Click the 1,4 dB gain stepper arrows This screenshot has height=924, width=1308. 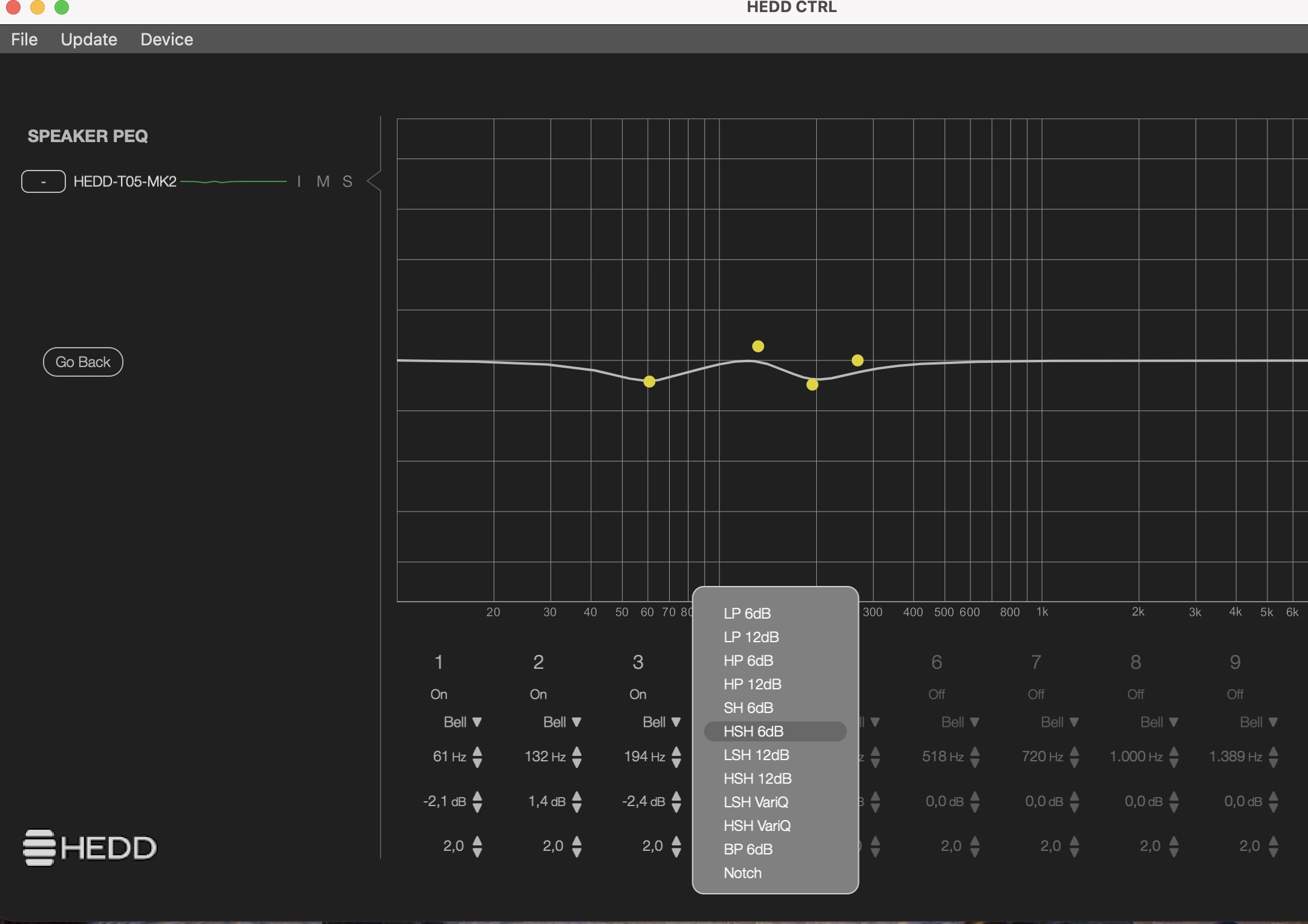point(577,802)
